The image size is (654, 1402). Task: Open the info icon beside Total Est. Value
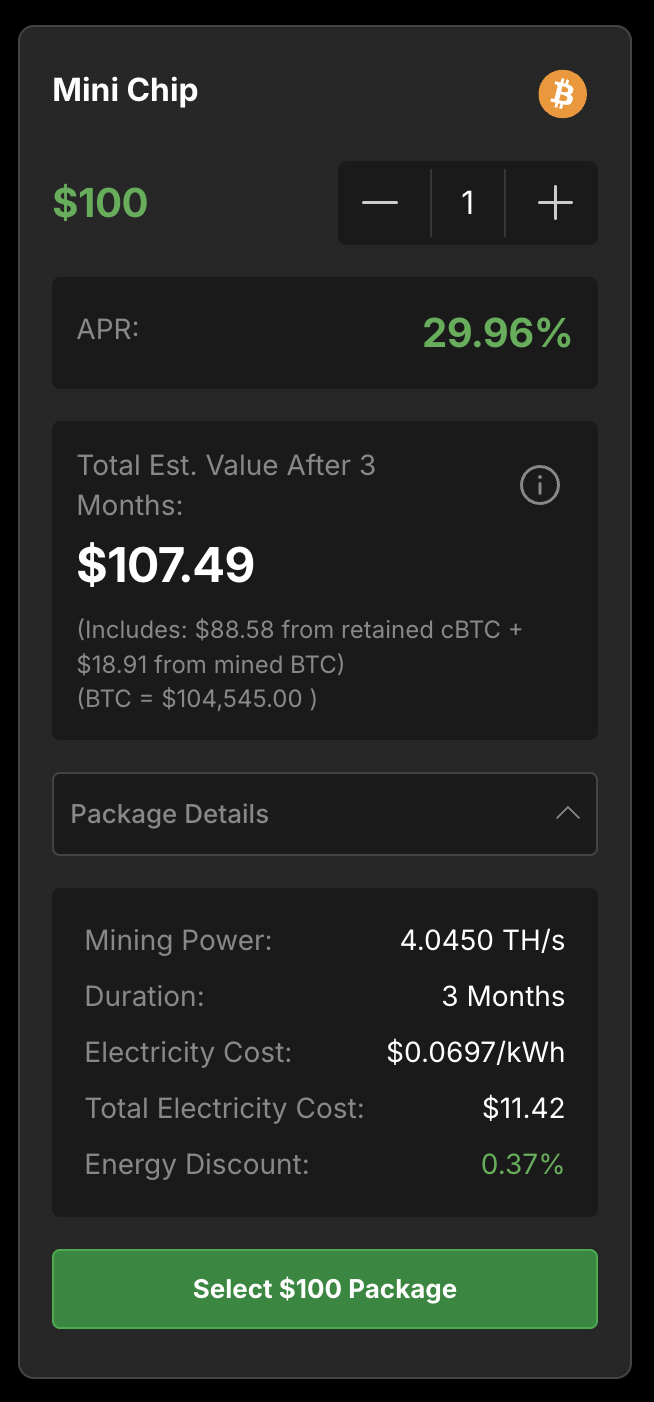(x=540, y=486)
